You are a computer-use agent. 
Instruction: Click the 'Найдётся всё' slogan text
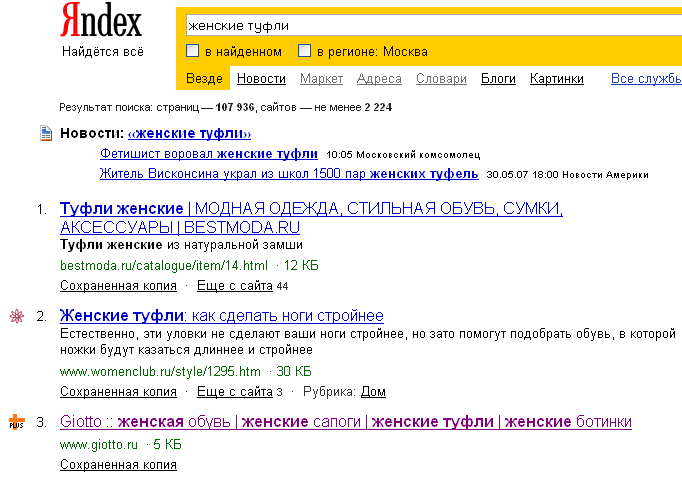(x=103, y=51)
